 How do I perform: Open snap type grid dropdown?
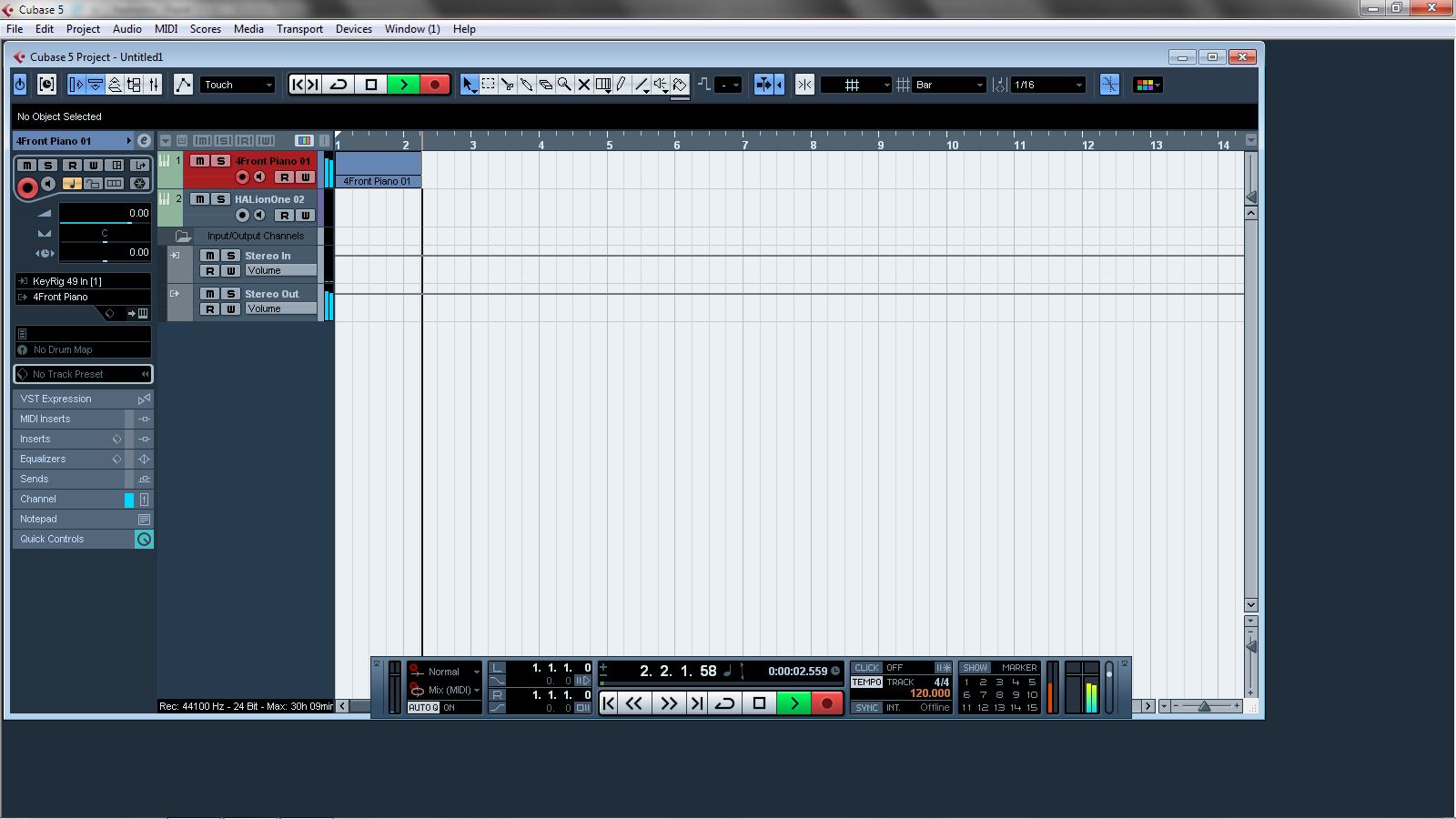[x=856, y=85]
